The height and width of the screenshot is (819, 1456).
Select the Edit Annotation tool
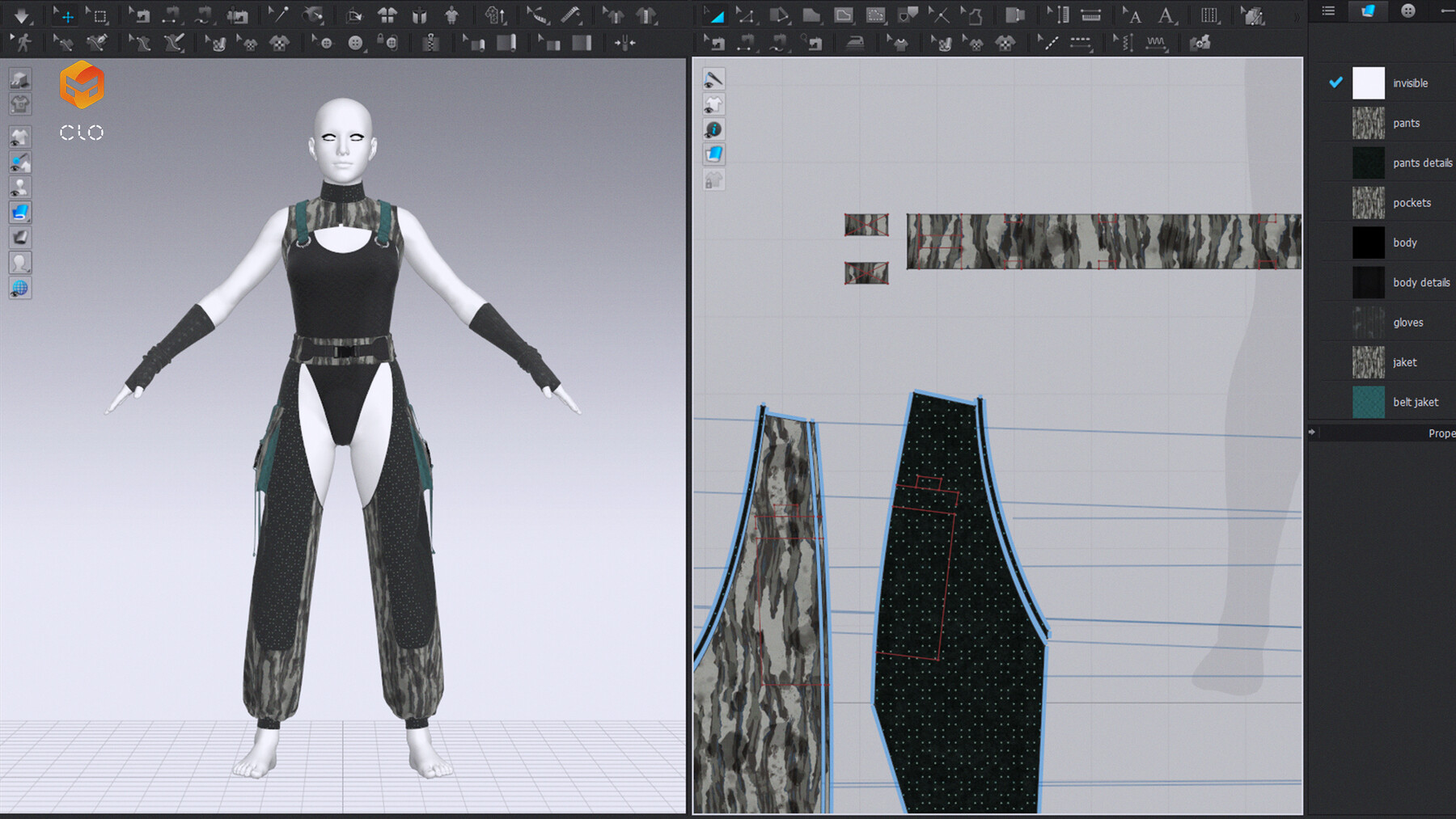(1132, 15)
